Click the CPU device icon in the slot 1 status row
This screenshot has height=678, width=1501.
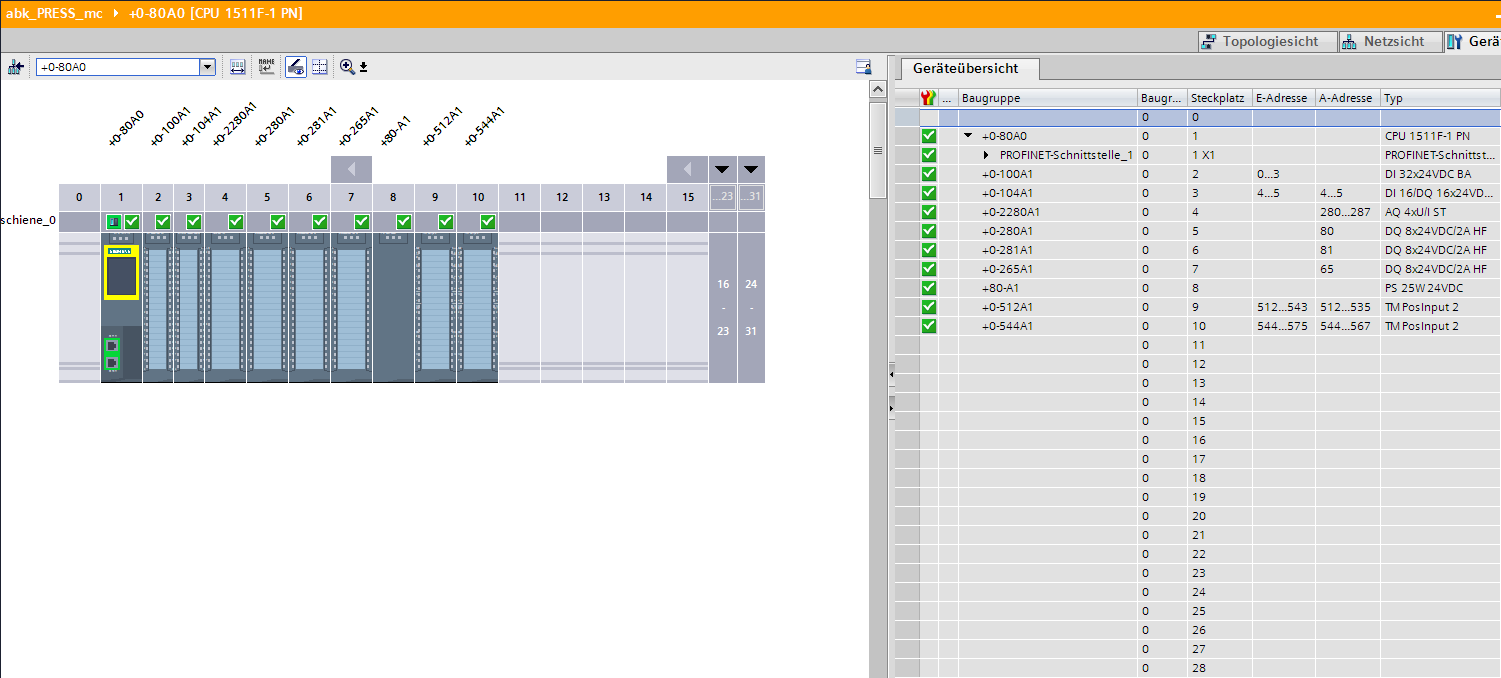tap(114, 222)
